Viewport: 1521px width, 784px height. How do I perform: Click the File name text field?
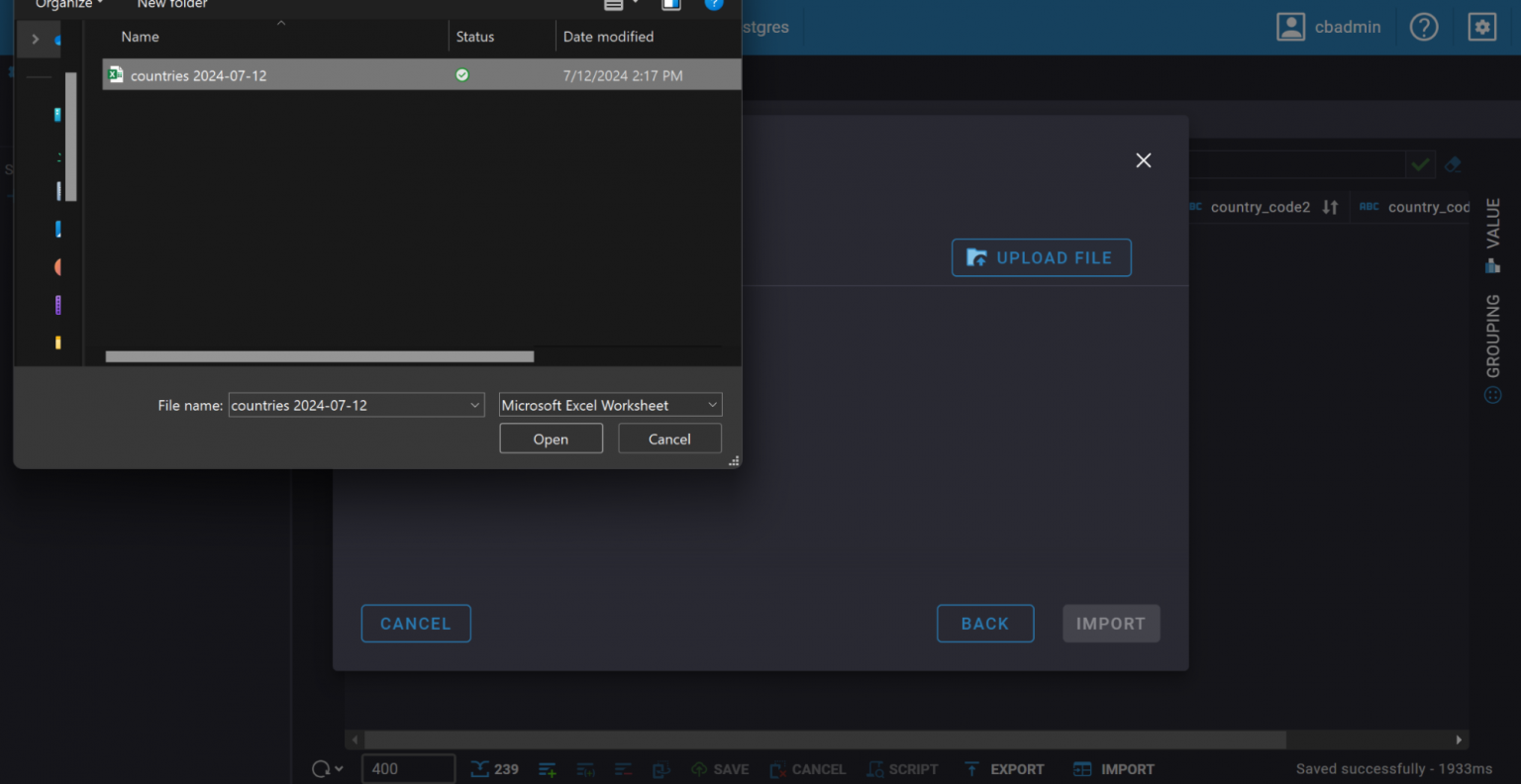point(348,405)
